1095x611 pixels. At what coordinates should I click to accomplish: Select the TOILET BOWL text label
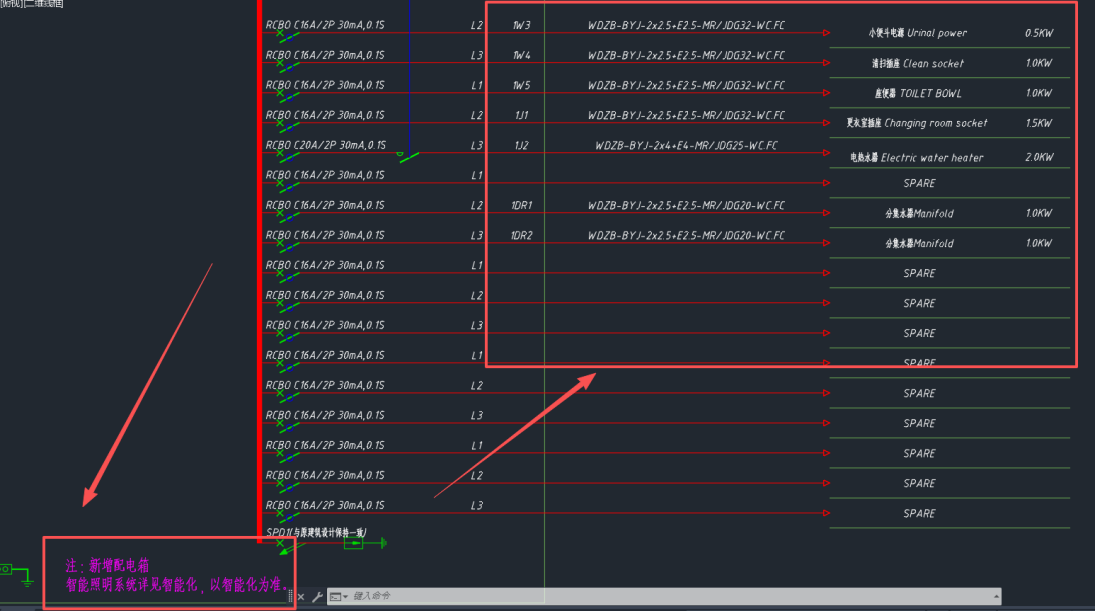(918, 93)
